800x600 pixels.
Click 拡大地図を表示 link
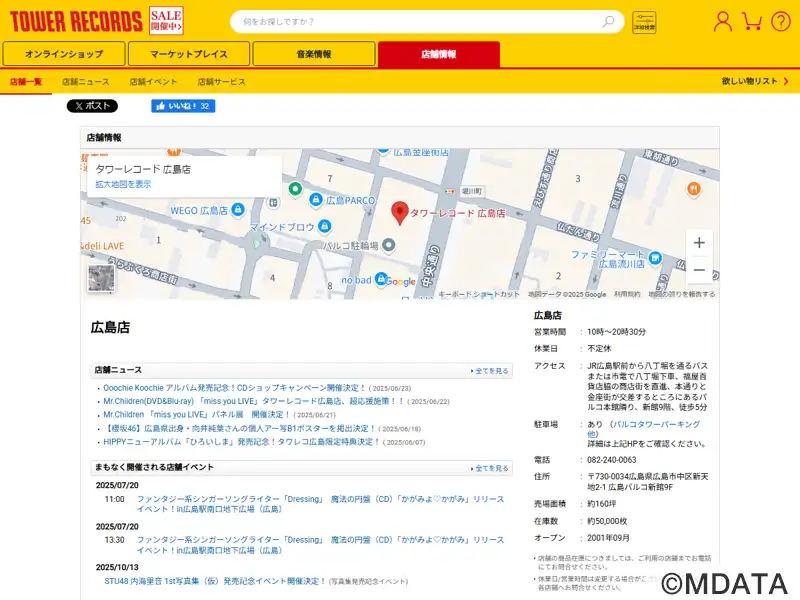(123, 184)
